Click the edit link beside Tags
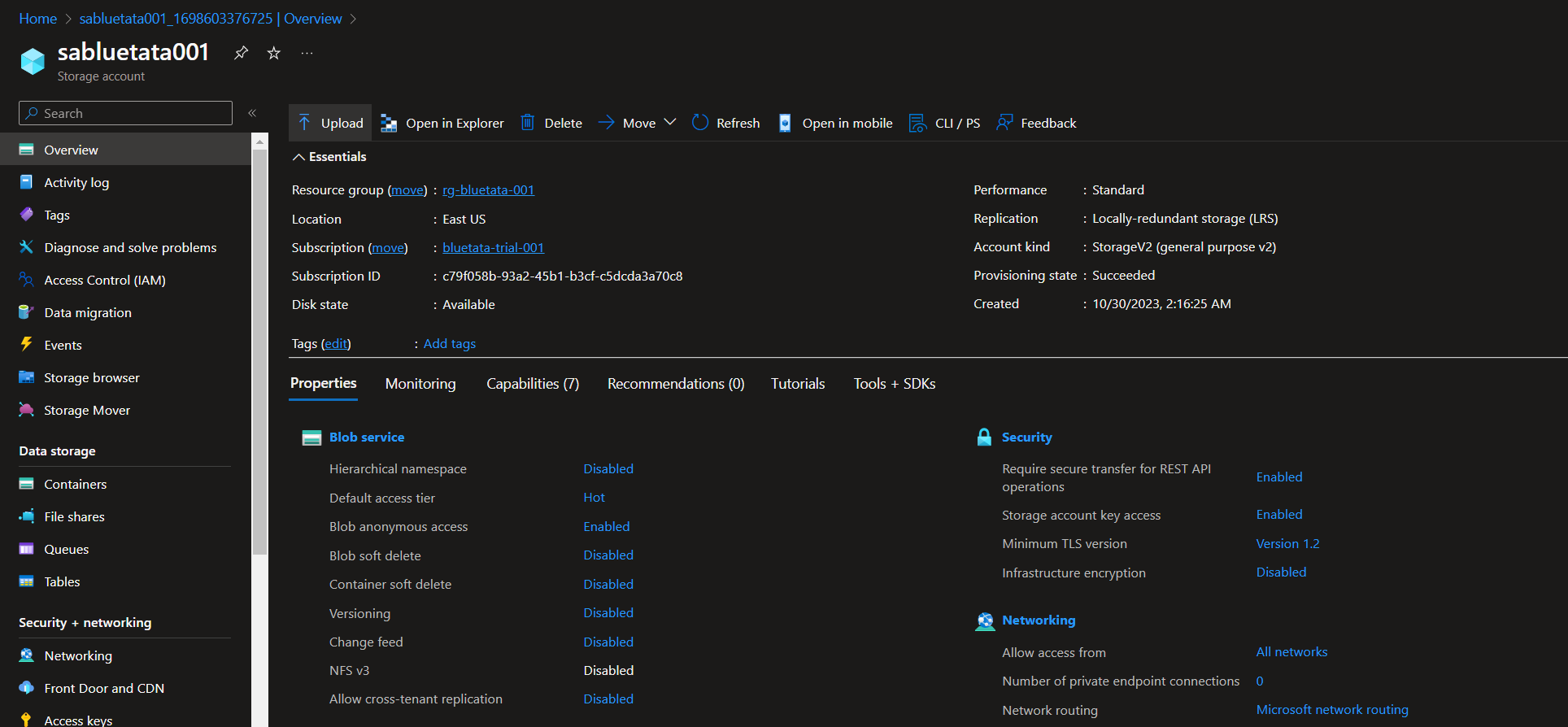Image resolution: width=1568 pixels, height=727 pixels. (x=336, y=344)
